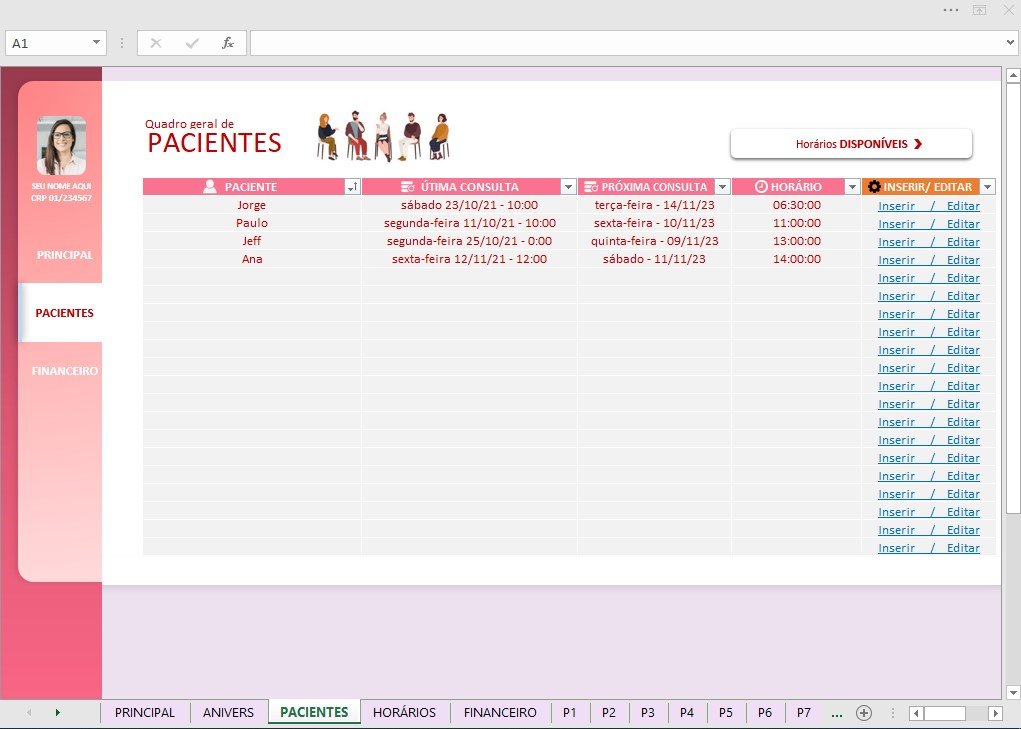Show more sheet tabs with ellipsis

pyautogui.click(x=837, y=713)
